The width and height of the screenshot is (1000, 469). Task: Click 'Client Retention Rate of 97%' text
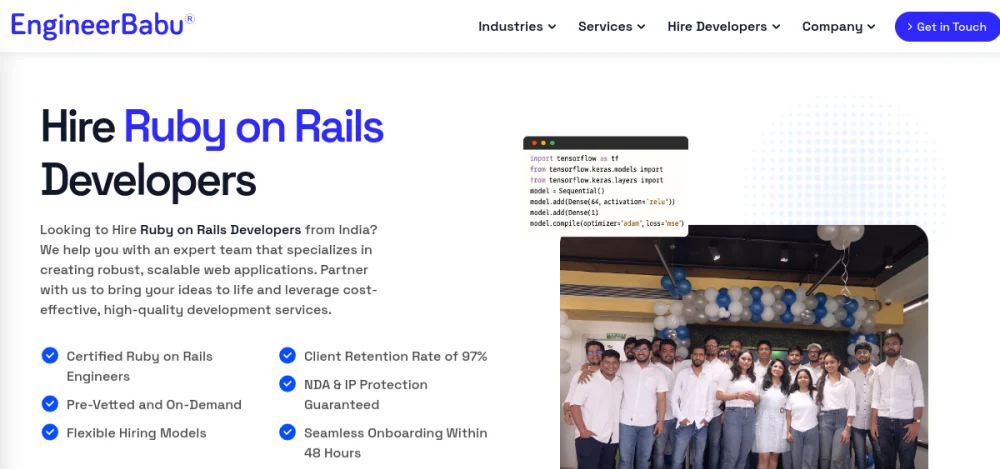coord(395,356)
